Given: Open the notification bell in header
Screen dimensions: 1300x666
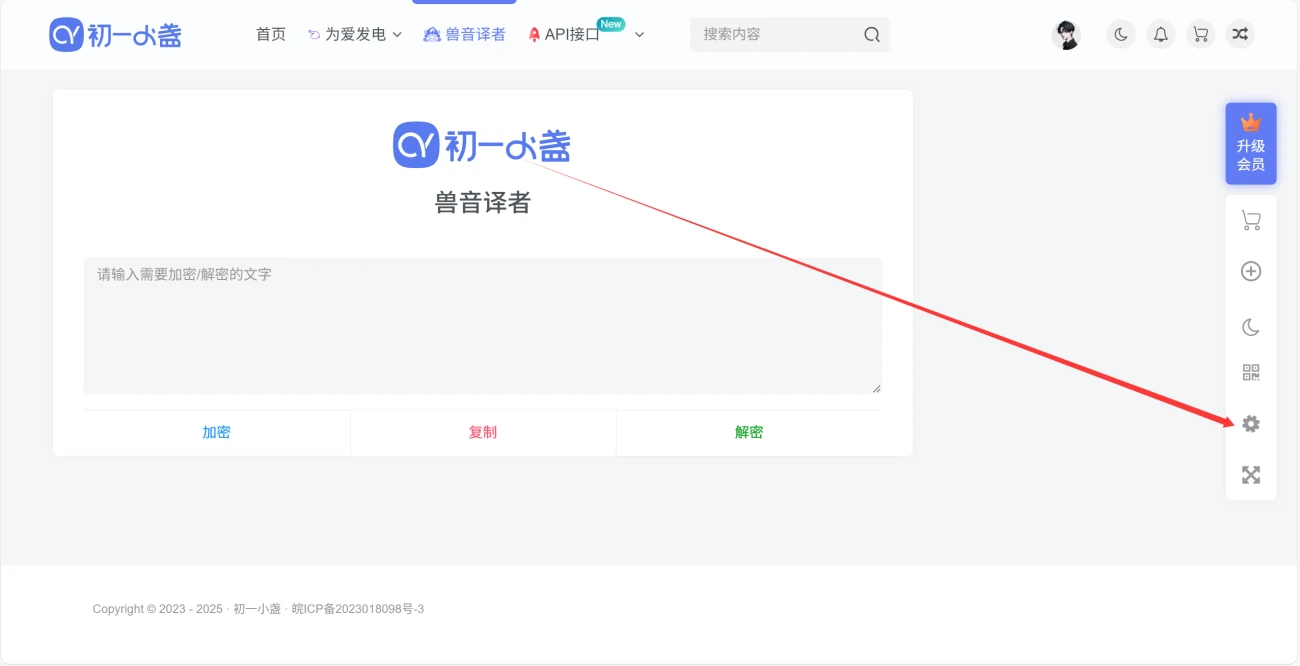Looking at the screenshot, I should point(1160,35).
